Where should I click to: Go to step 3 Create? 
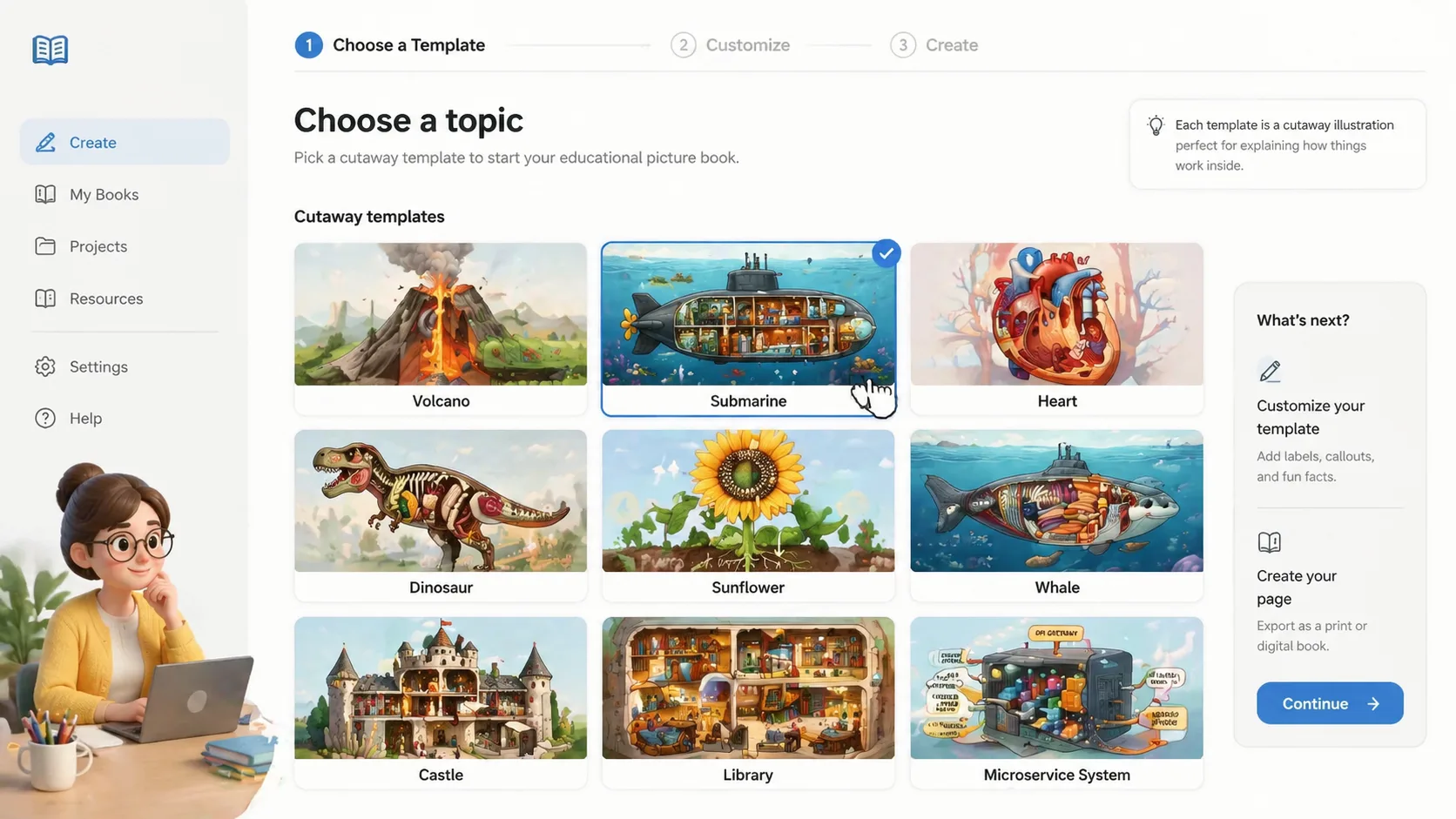(934, 45)
